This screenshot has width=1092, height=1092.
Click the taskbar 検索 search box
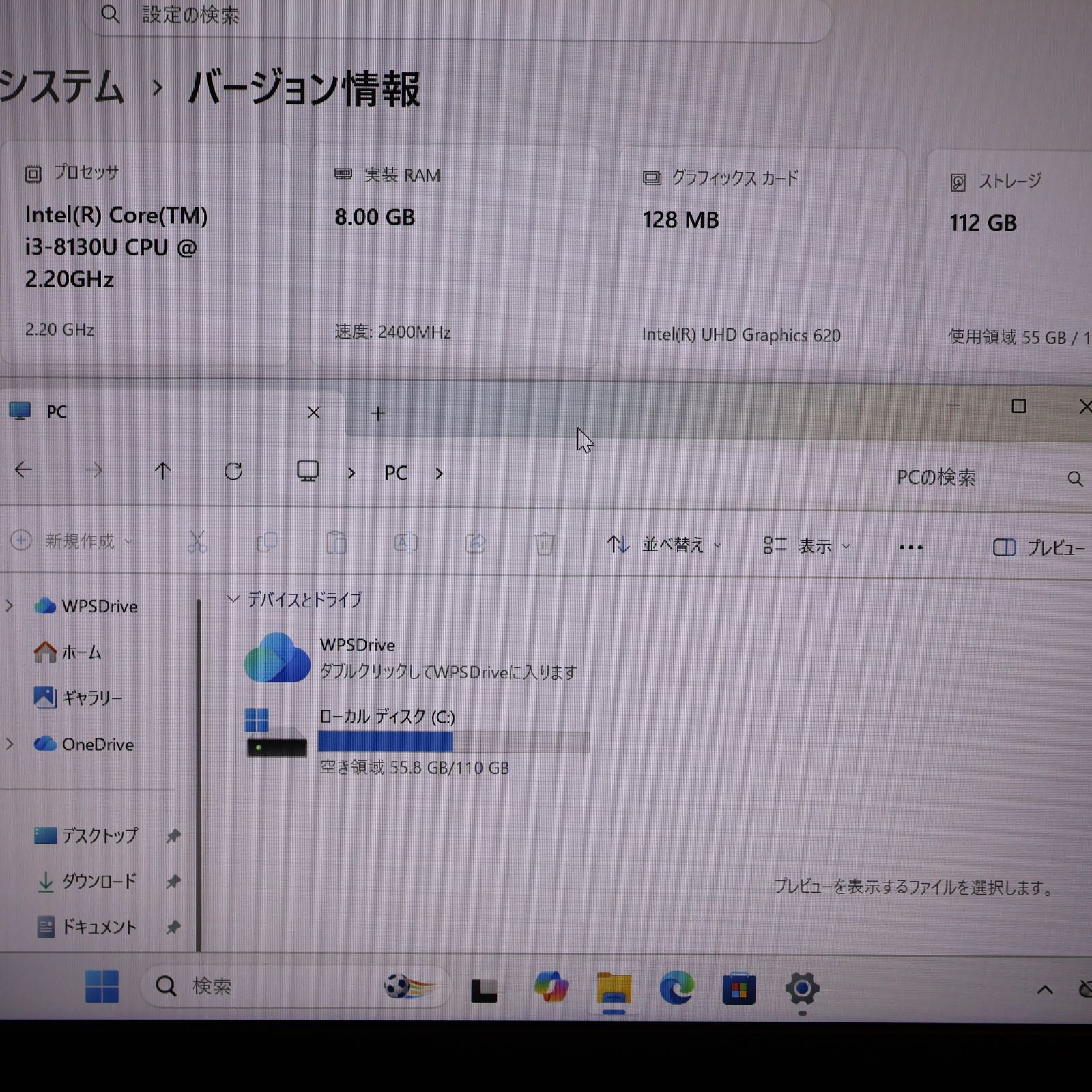pyautogui.click(x=295, y=986)
